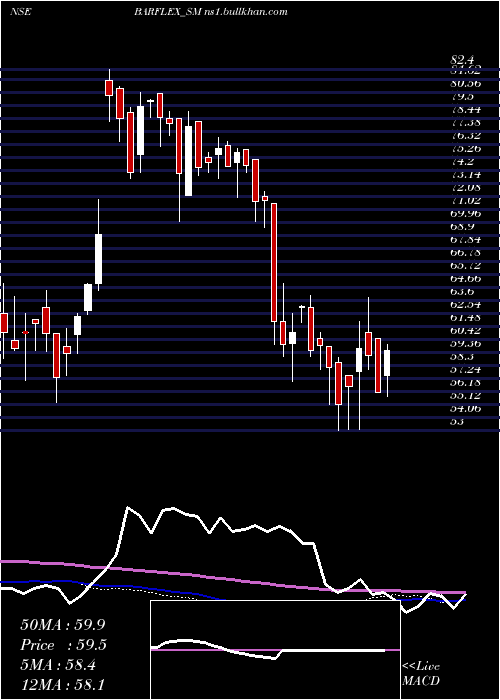Click the 53 bottom price label
The image size is (500, 700).
tap(457, 421)
